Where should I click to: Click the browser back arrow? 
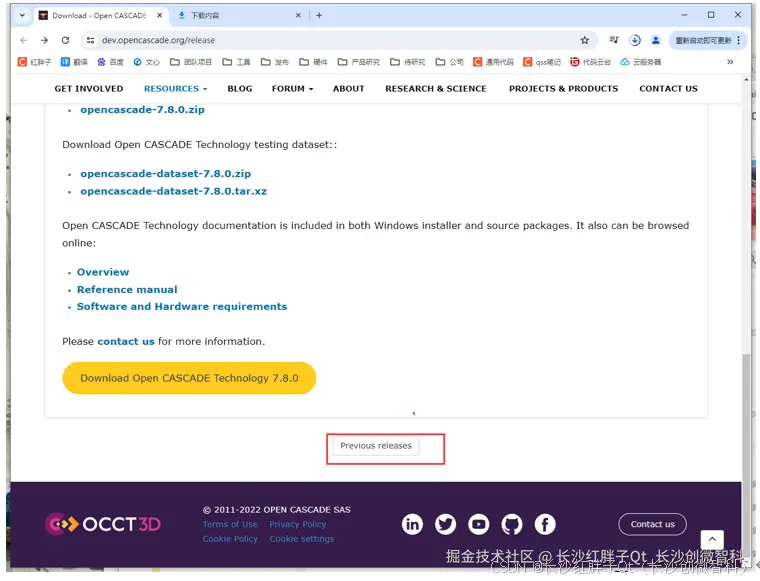24,40
